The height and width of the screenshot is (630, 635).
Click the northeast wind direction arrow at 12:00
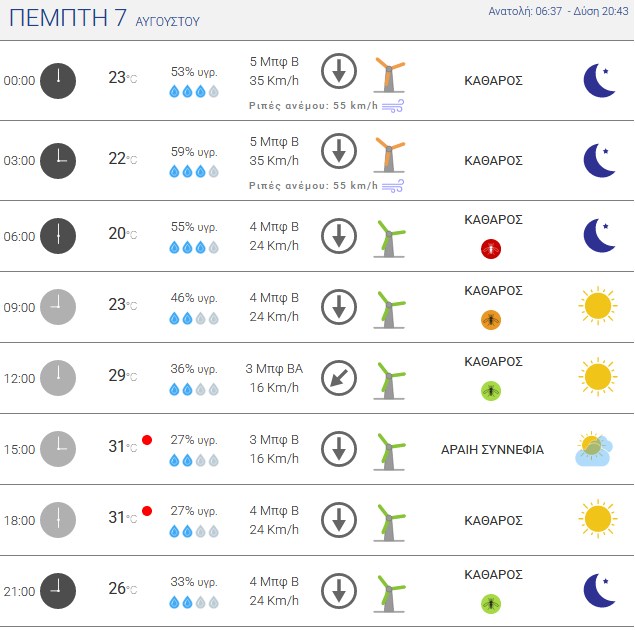coord(339,378)
